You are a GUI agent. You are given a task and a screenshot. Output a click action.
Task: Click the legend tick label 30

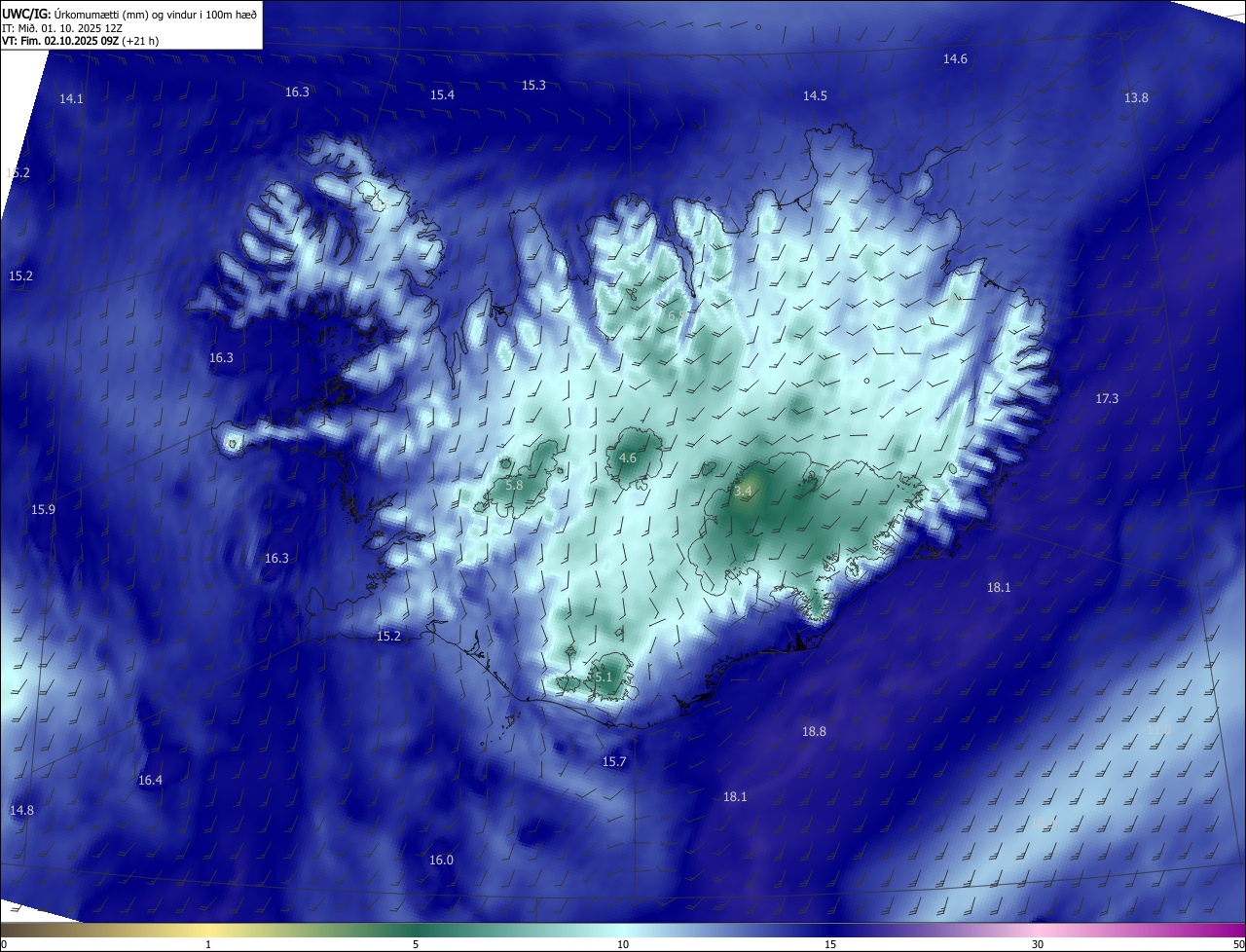tap(1038, 944)
